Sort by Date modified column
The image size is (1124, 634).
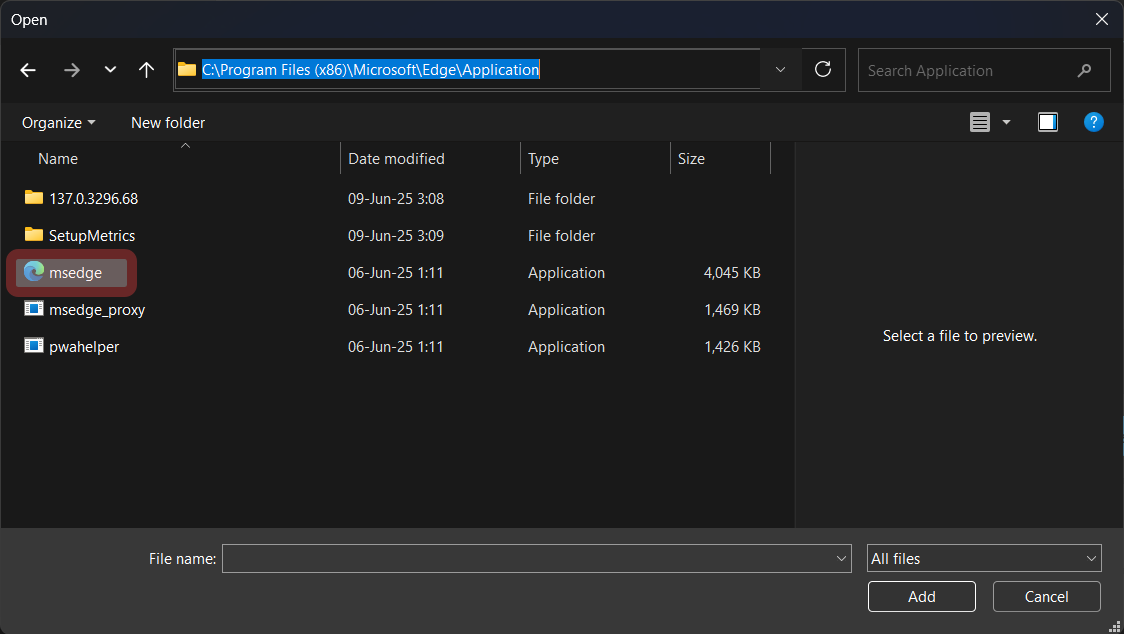(x=396, y=158)
